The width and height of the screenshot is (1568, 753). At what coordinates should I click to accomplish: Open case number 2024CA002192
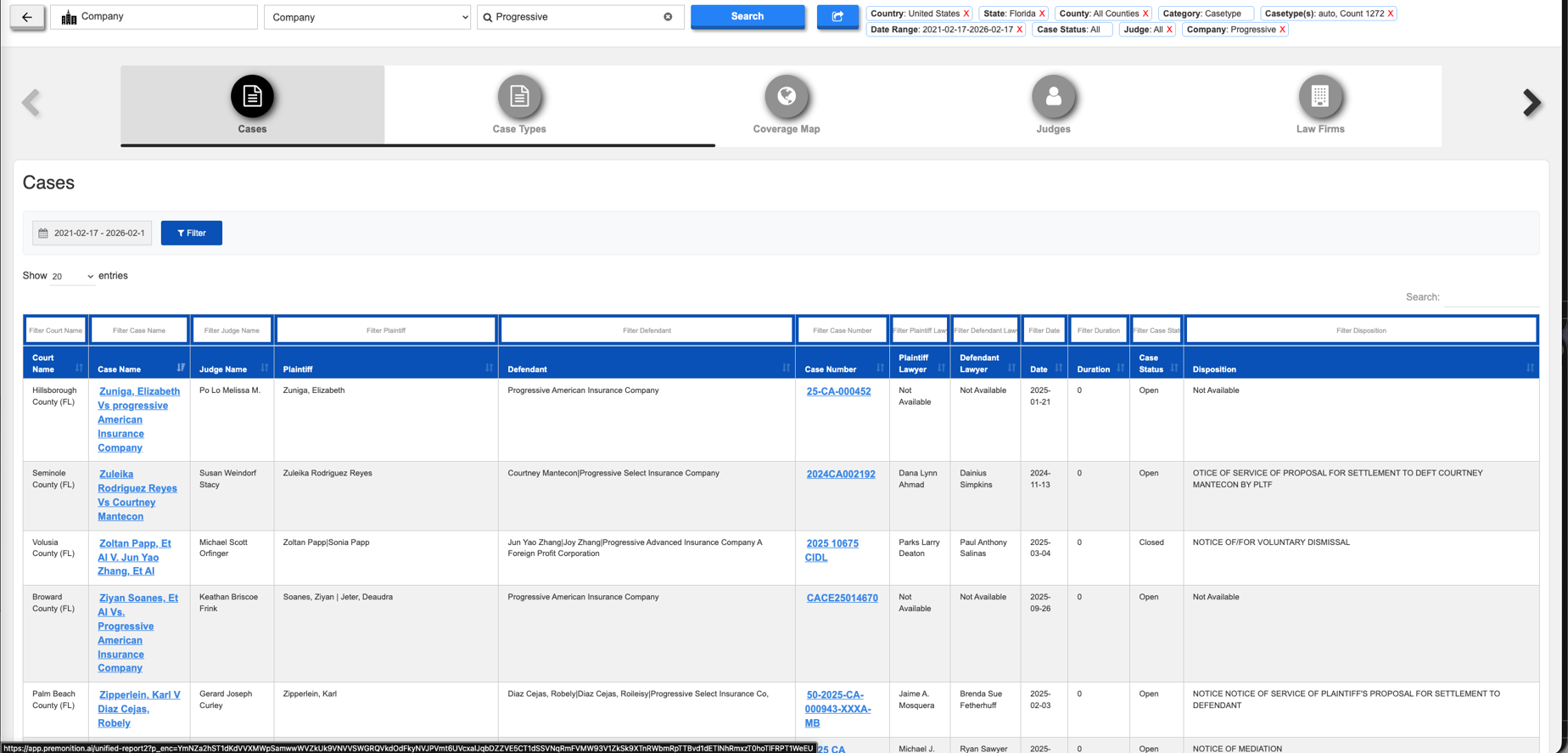tap(841, 475)
